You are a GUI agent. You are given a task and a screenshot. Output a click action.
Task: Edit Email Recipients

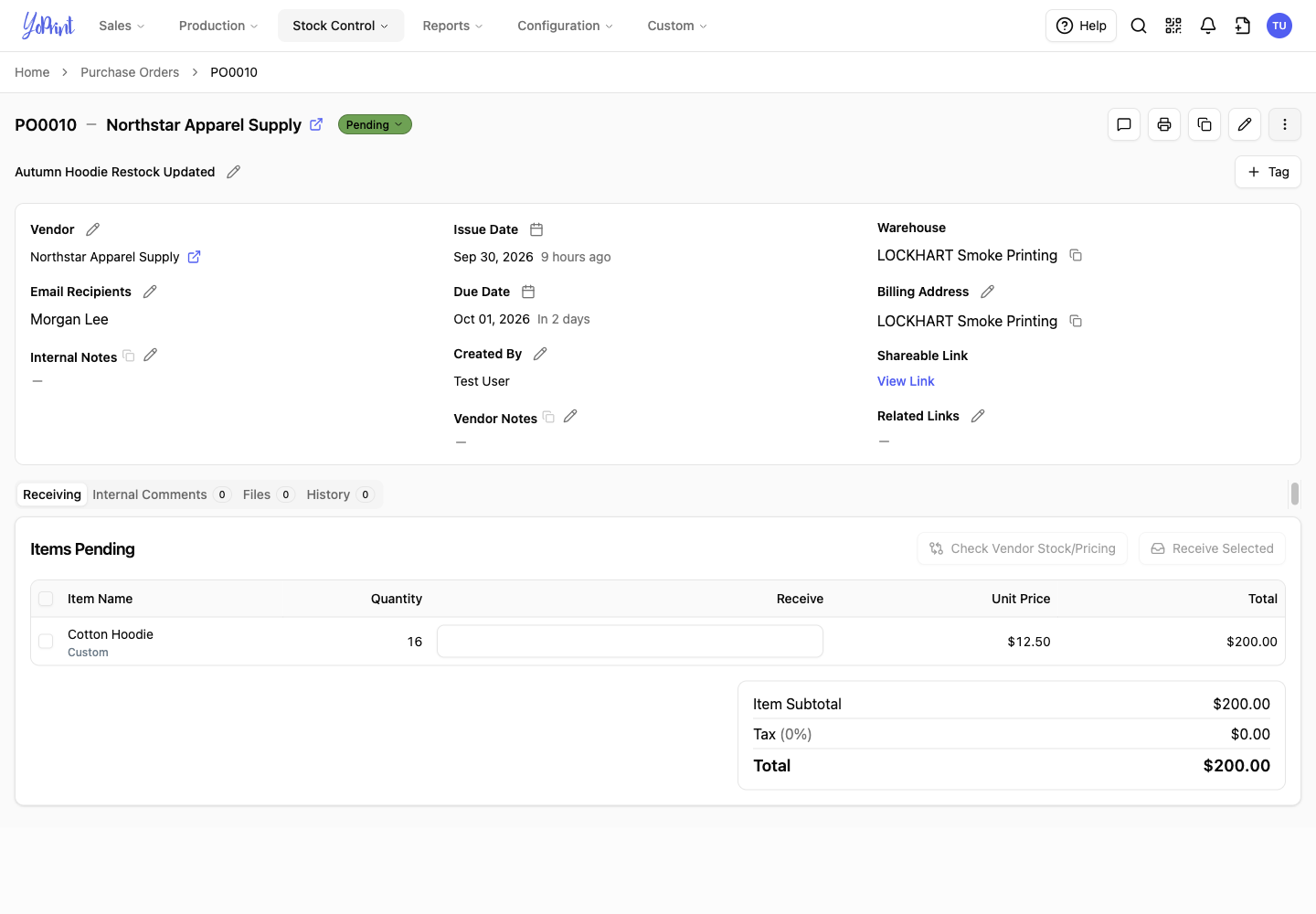150,292
